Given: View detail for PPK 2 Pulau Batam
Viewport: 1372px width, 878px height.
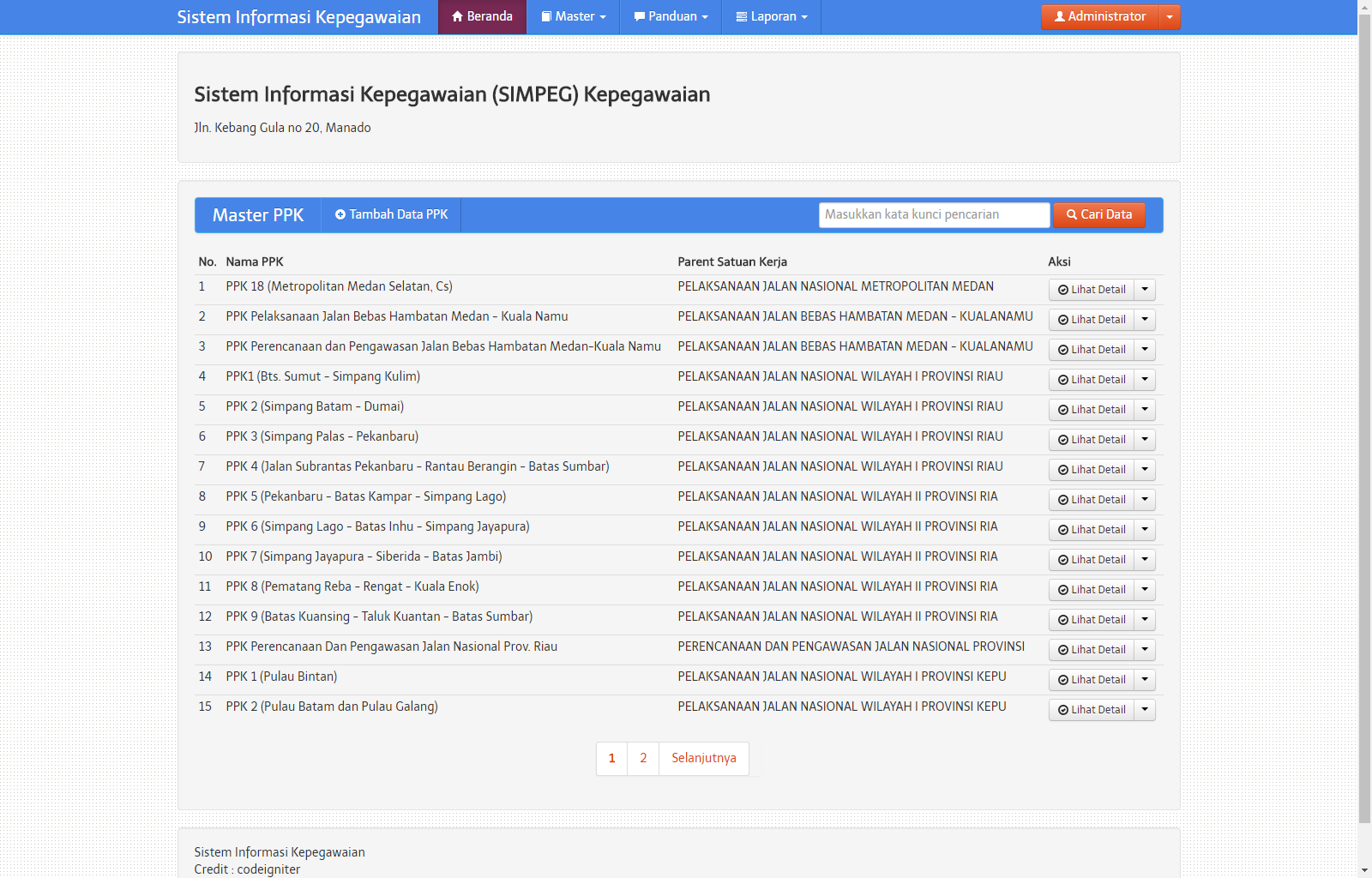Looking at the screenshot, I should pyautogui.click(x=1092, y=710).
